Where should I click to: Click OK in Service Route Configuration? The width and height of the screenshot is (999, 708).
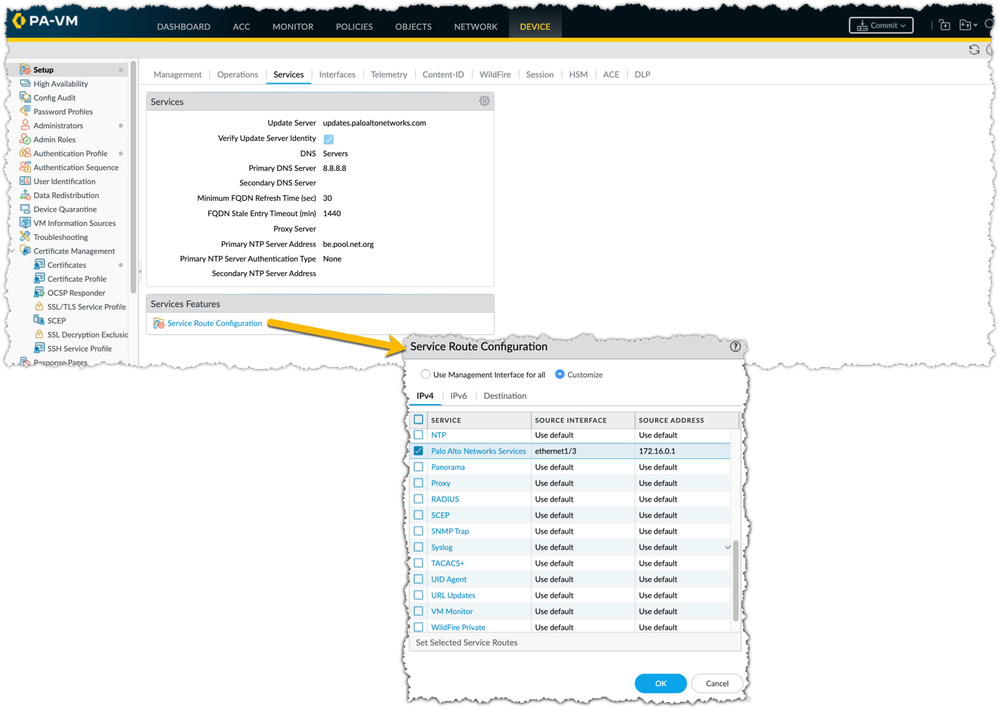click(x=661, y=683)
